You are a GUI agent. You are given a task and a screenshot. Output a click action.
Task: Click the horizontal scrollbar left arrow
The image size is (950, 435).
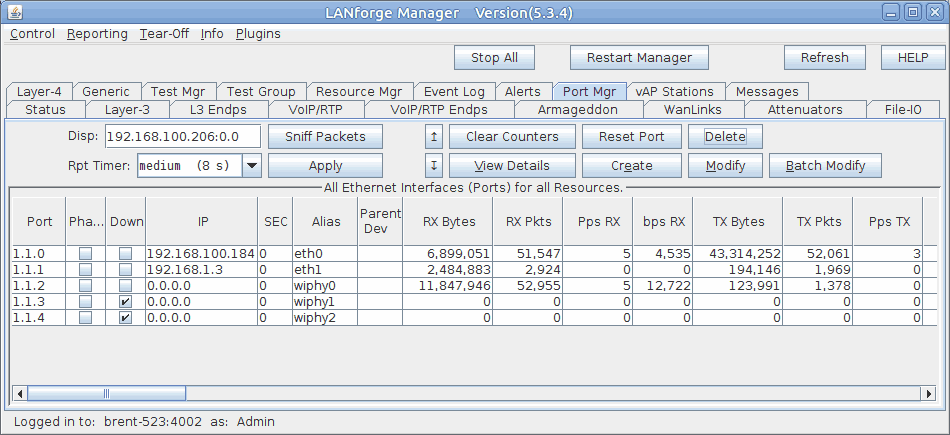pos(19,393)
